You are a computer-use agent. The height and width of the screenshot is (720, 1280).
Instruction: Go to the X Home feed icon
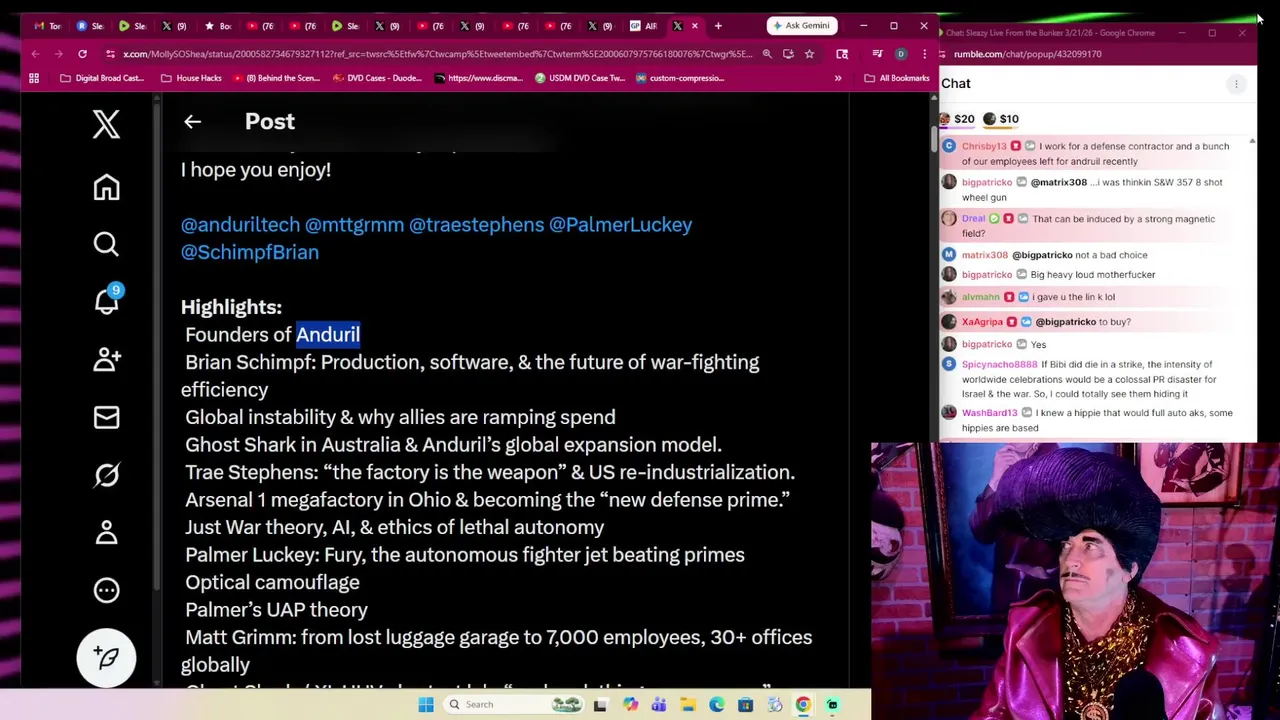click(x=106, y=187)
